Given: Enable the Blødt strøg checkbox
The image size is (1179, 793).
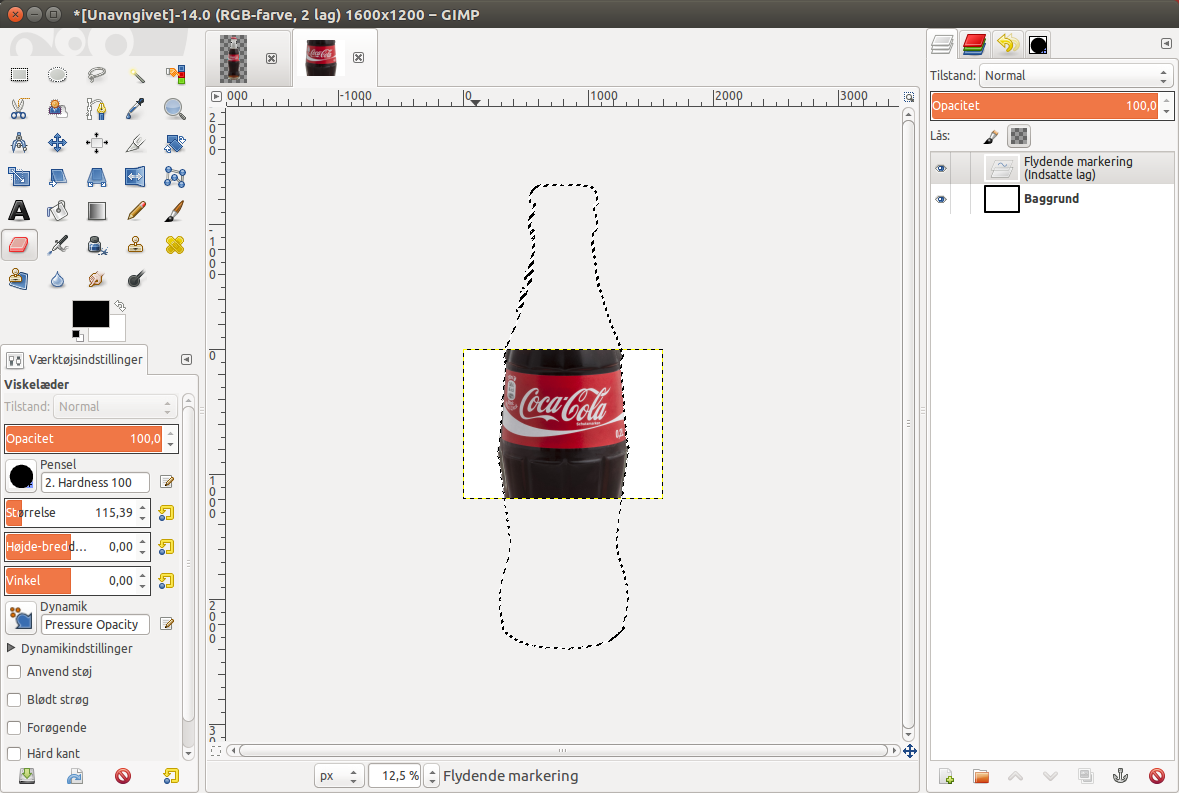Looking at the screenshot, I should pos(14,700).
